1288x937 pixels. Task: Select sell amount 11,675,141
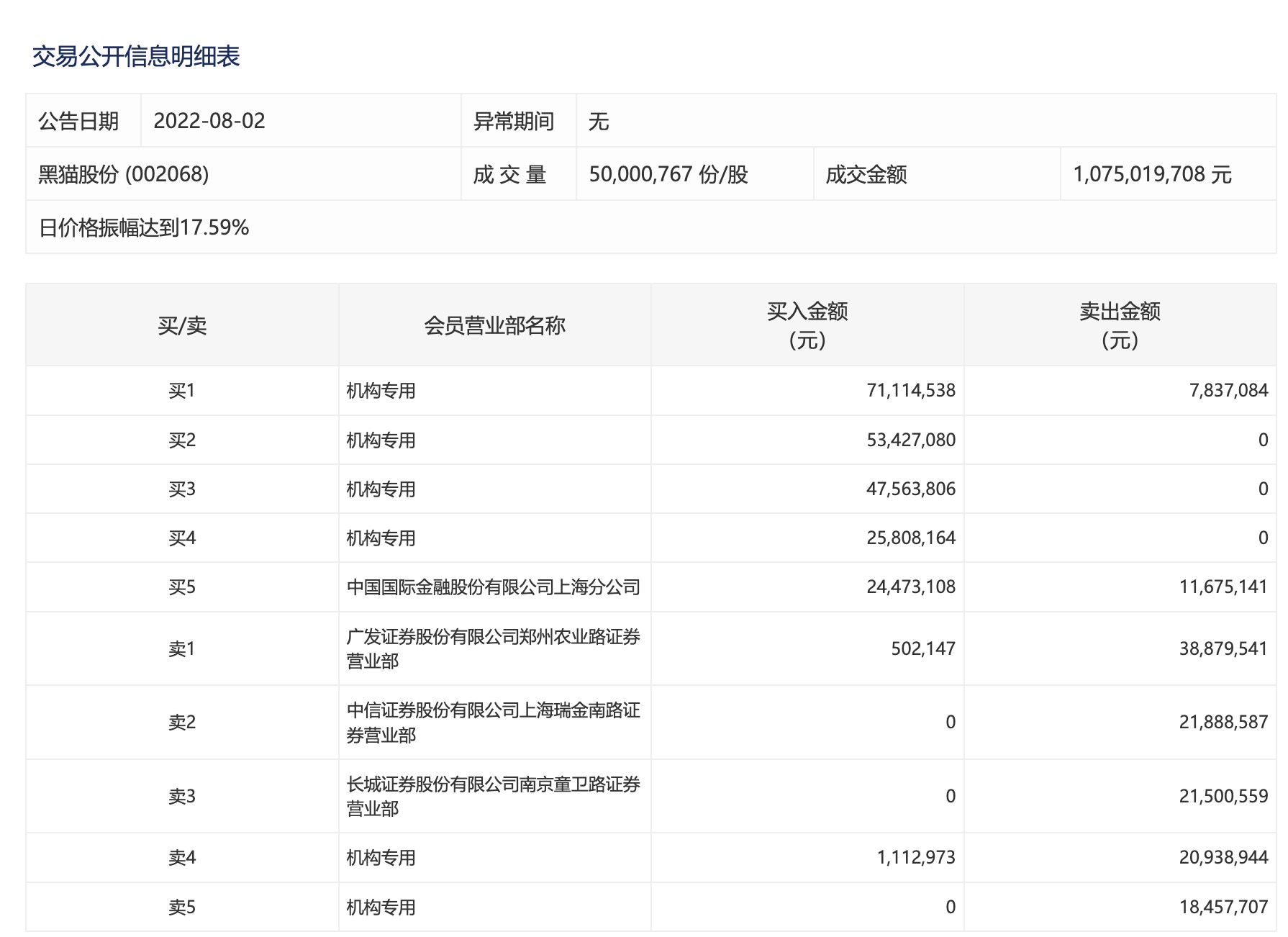1223,587
